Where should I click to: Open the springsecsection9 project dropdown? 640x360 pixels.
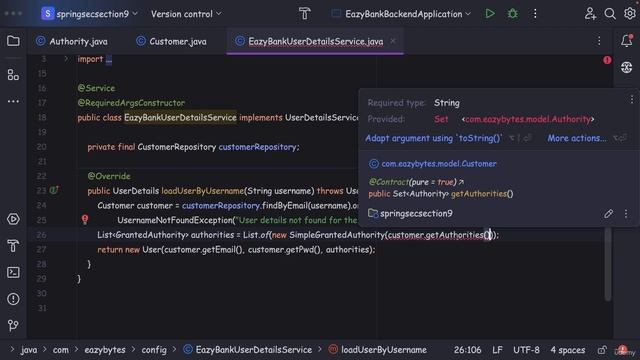[89, 14]
